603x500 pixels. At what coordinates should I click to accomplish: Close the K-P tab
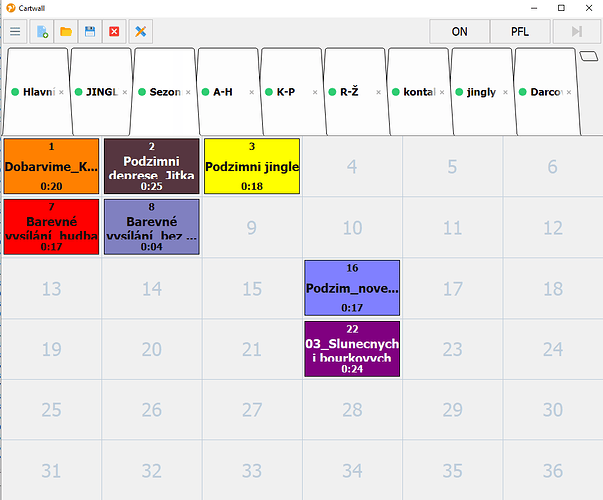click(x=315, y=92)
